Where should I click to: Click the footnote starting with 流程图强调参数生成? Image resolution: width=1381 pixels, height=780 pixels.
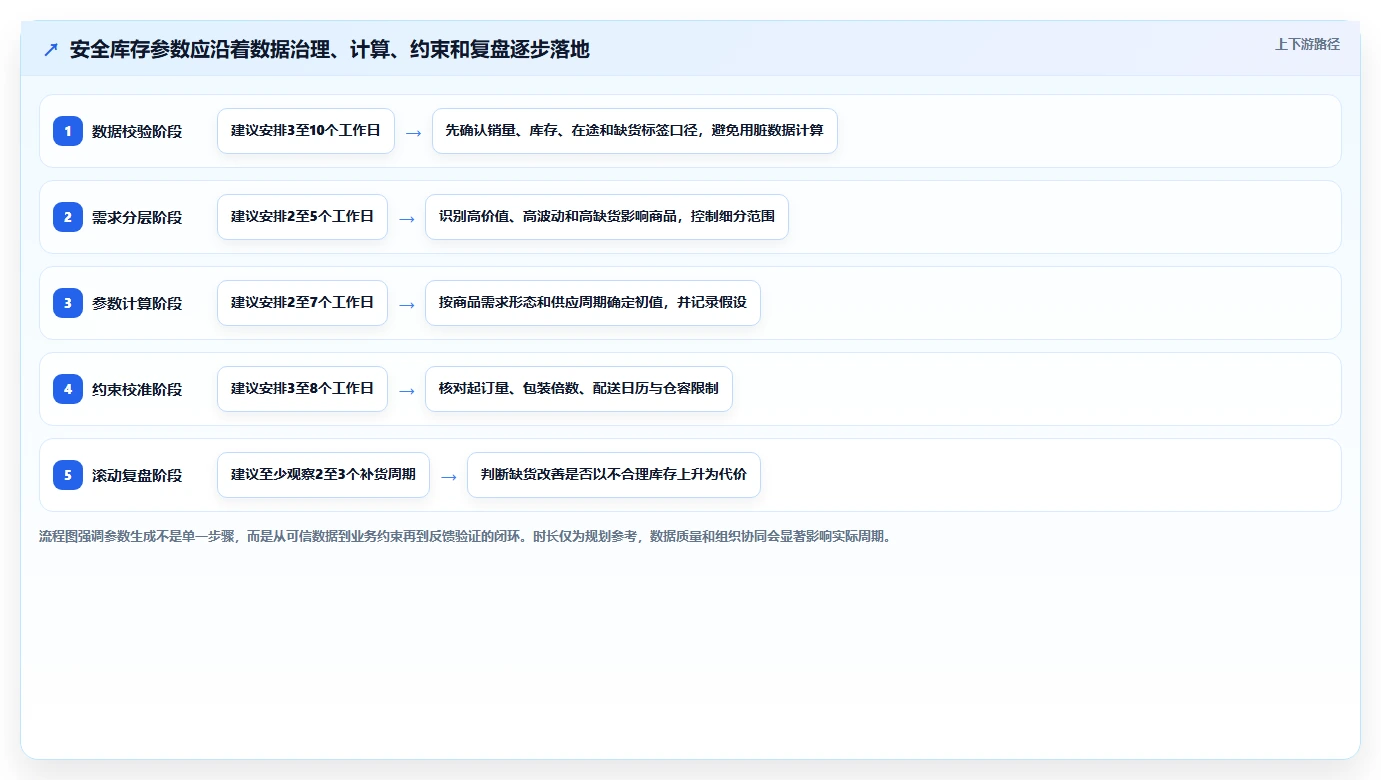465,536
